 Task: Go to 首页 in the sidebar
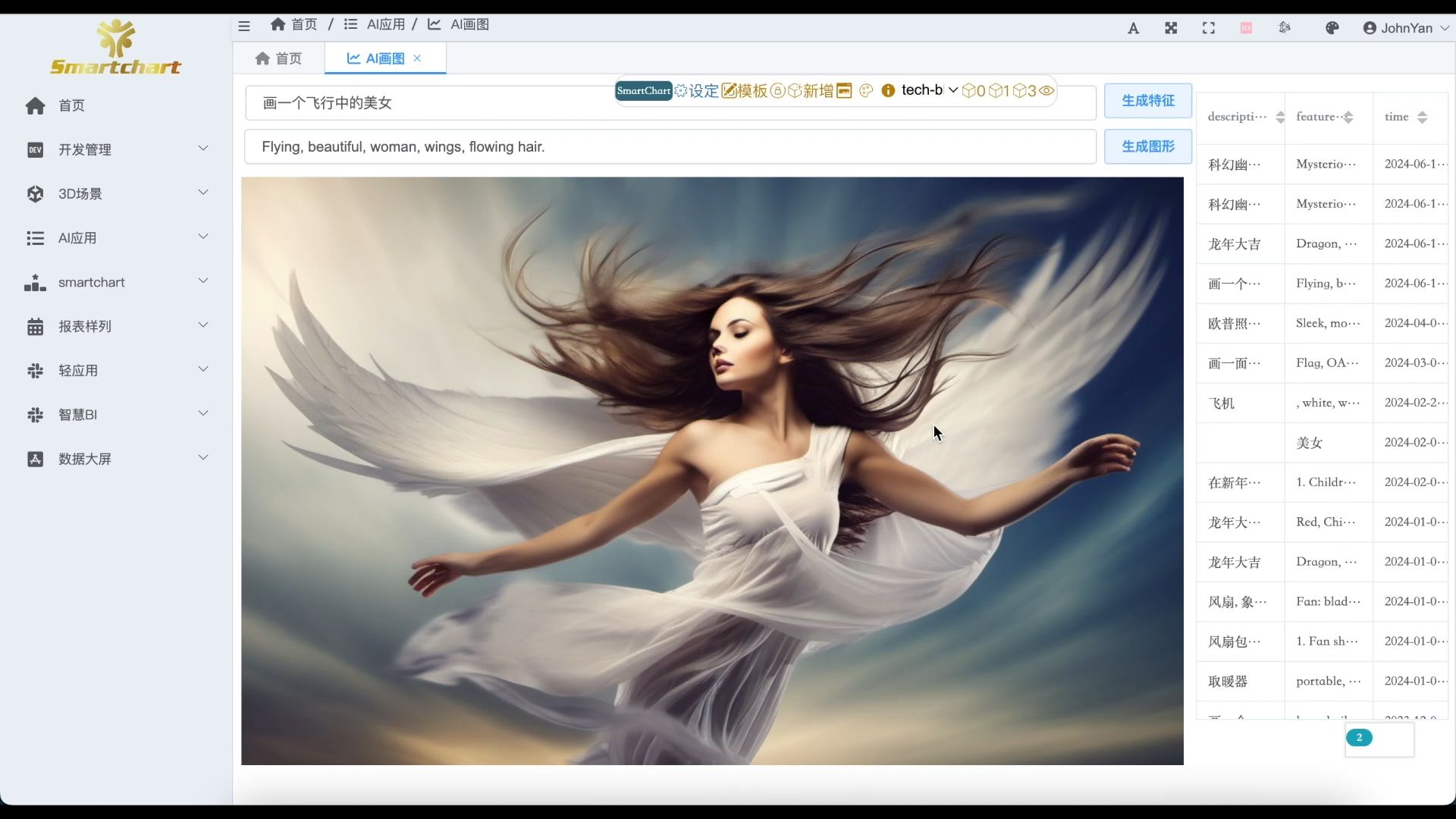click(117, 105)
